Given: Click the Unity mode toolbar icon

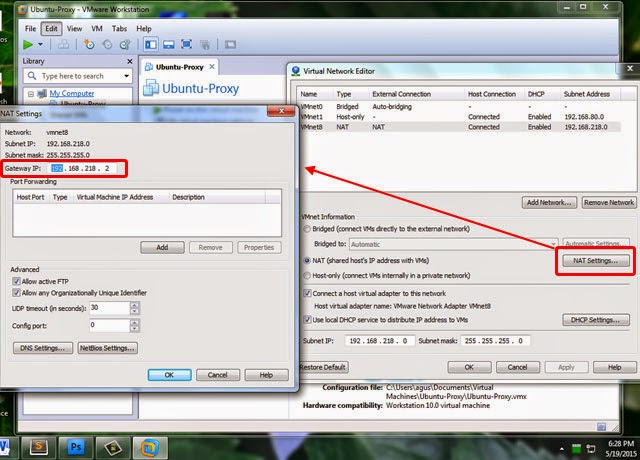Looking at the screenshot, I should click(205, 44).
